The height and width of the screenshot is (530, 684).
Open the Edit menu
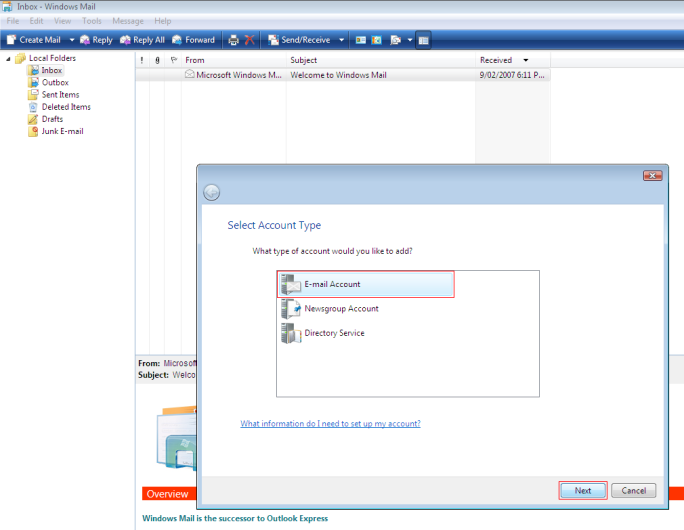point(36,21)
